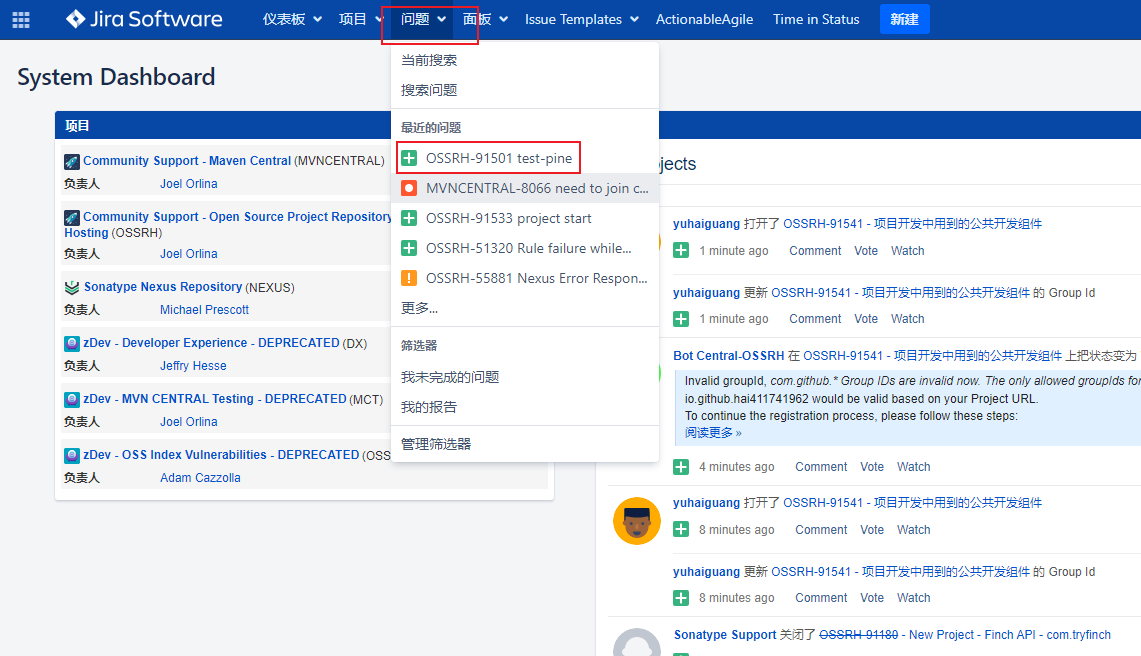This screenshot has width=1141, height=656.
Task: Click Sonatype Support user link
Action: (x=725, y=635)
